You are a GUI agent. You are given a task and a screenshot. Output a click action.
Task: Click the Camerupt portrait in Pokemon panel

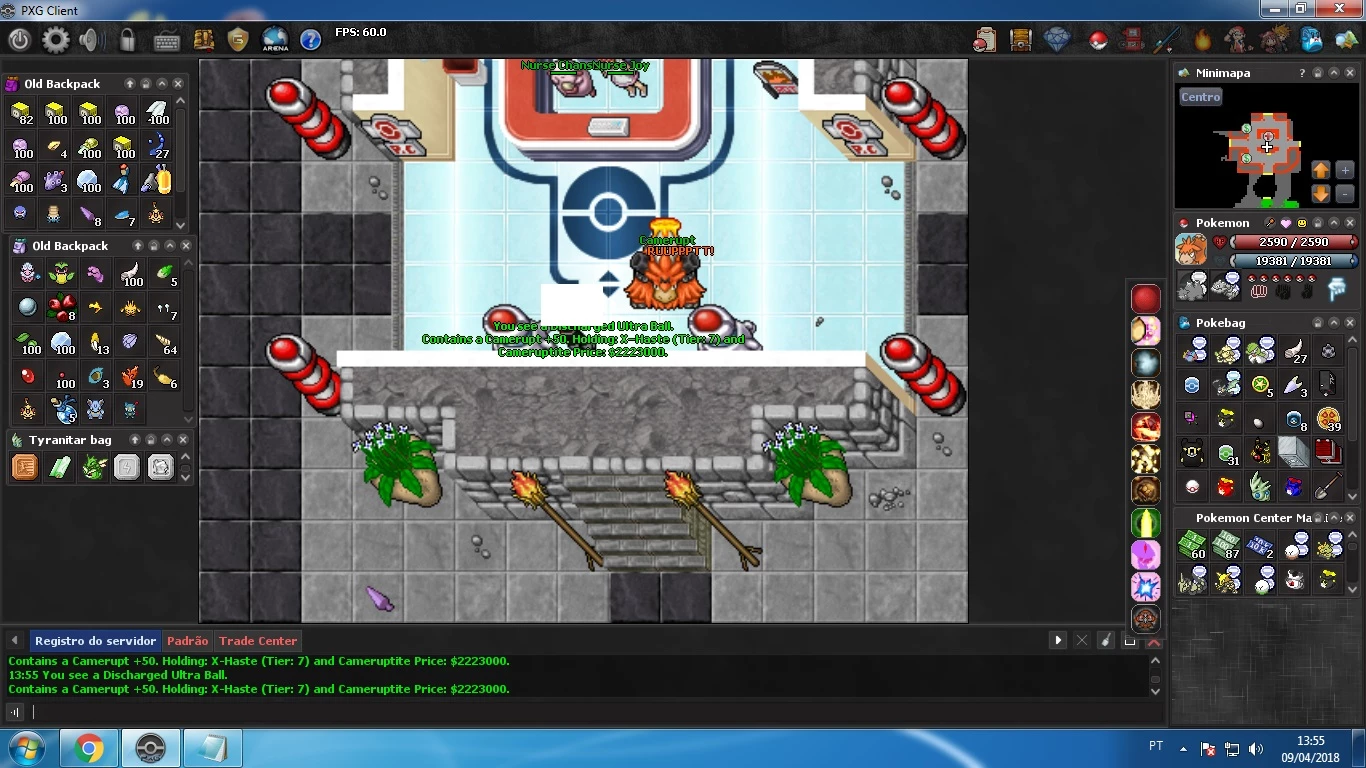[x=1191, y=249]
